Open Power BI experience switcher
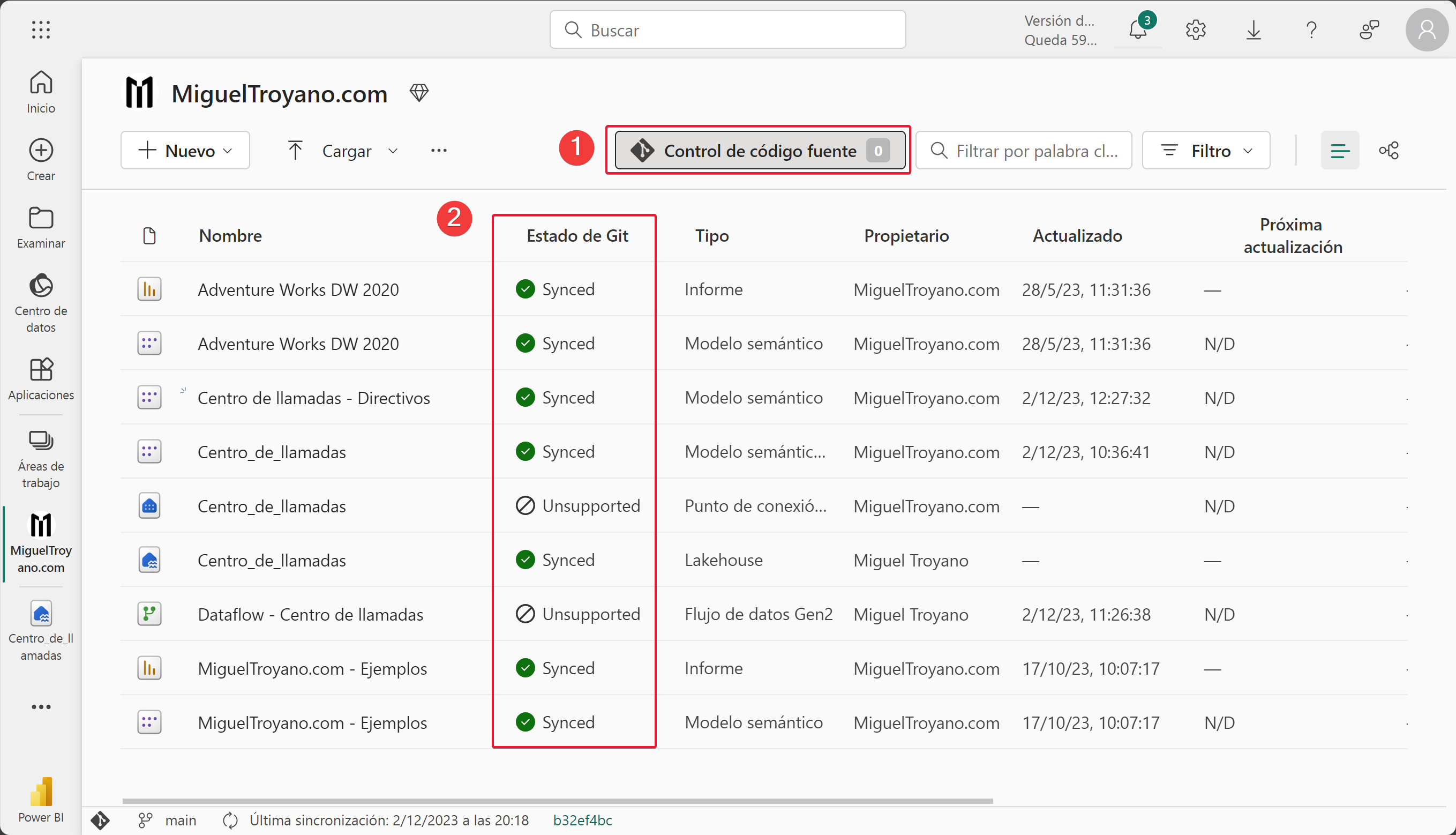Viewport: 1456px width, 835px height. [x=41, y=800]
